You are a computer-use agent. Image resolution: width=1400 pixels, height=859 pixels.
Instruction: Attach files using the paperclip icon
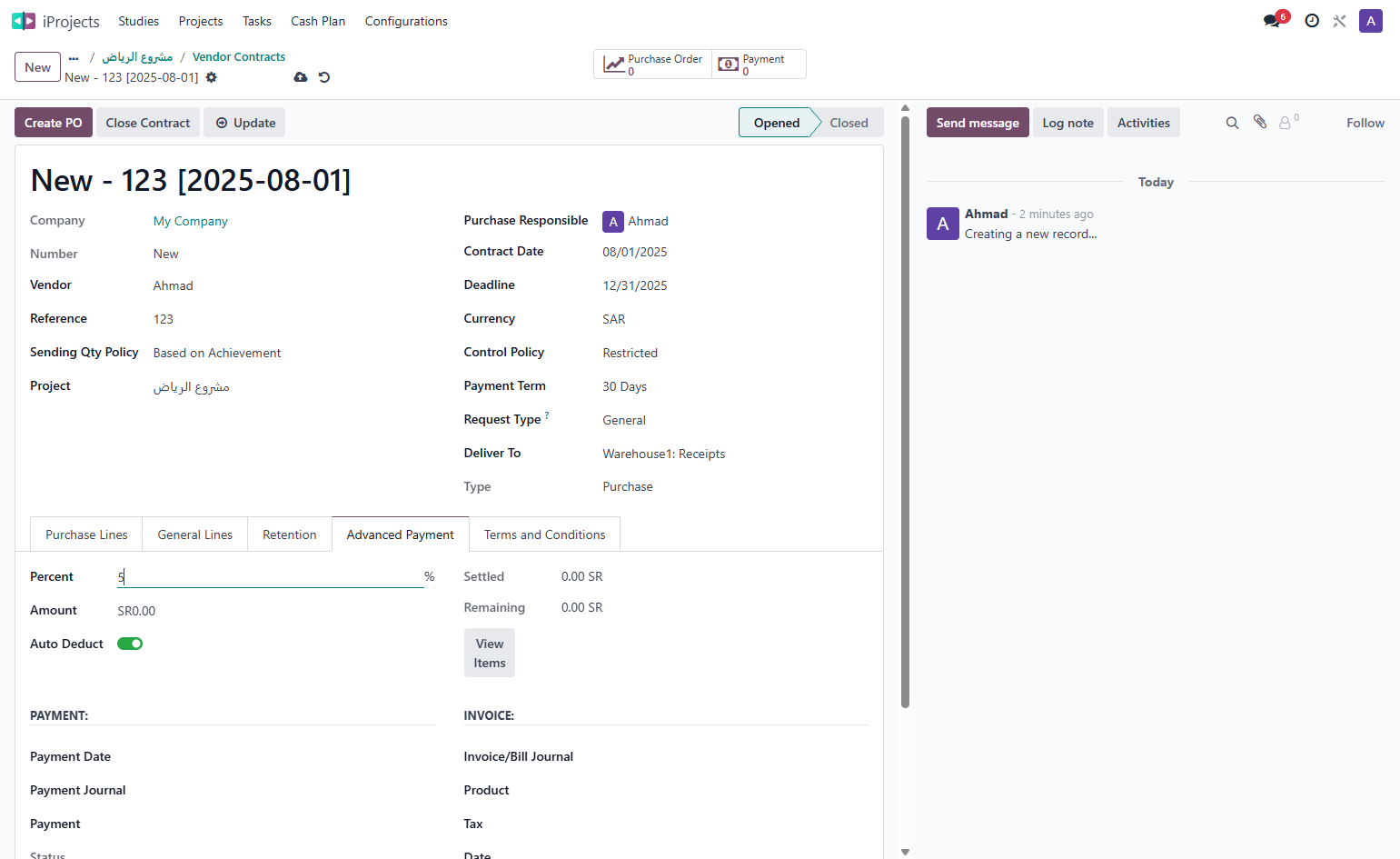pyautogui.click(x=1260, y=122)
